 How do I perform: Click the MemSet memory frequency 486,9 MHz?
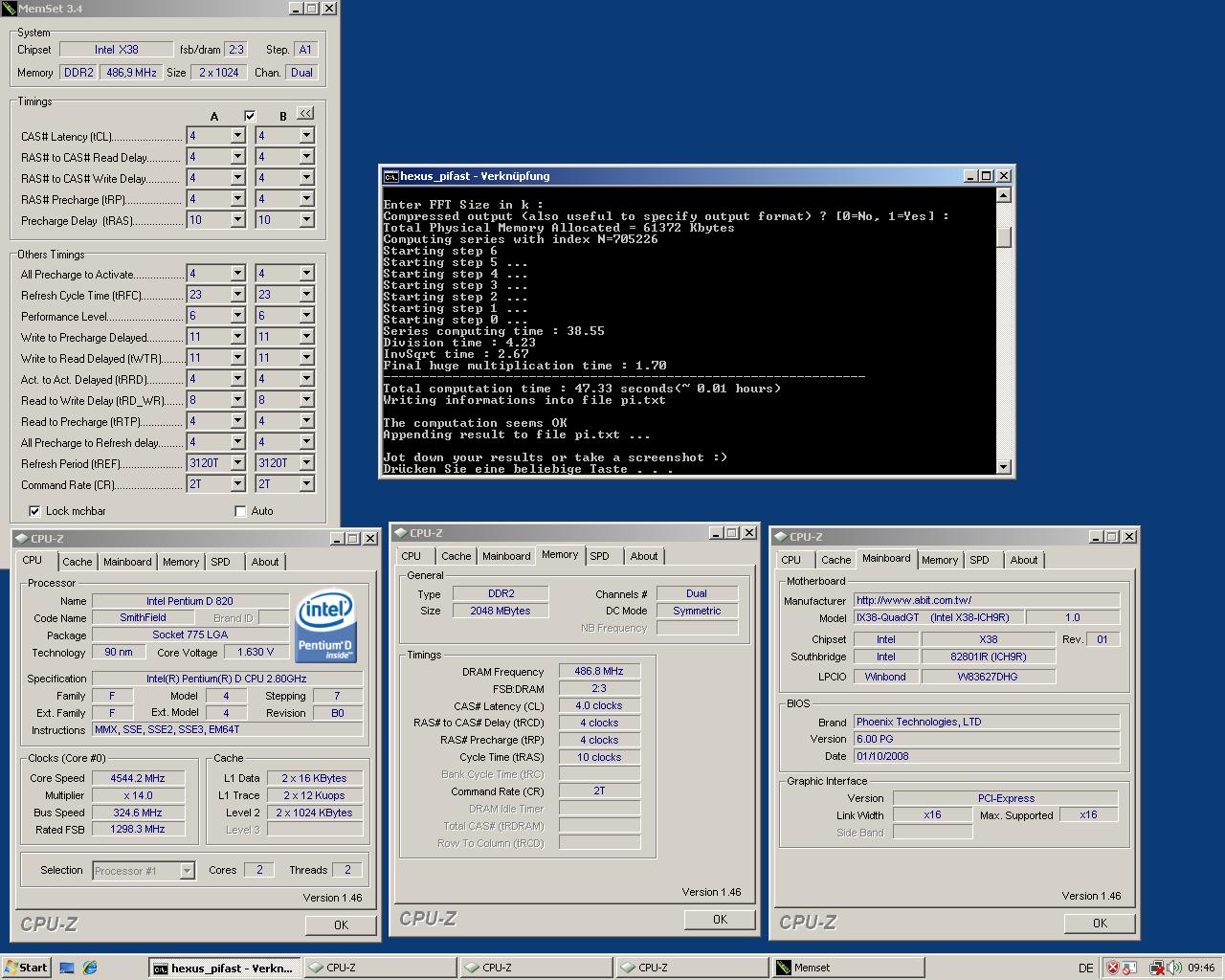tap(131, 72)
